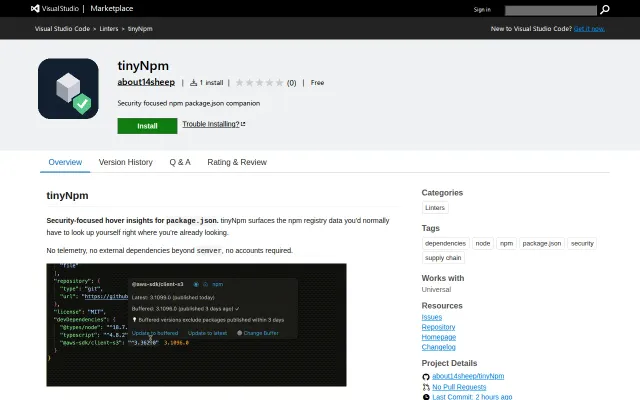Click the search magnifier icon

tap(605, 9)
